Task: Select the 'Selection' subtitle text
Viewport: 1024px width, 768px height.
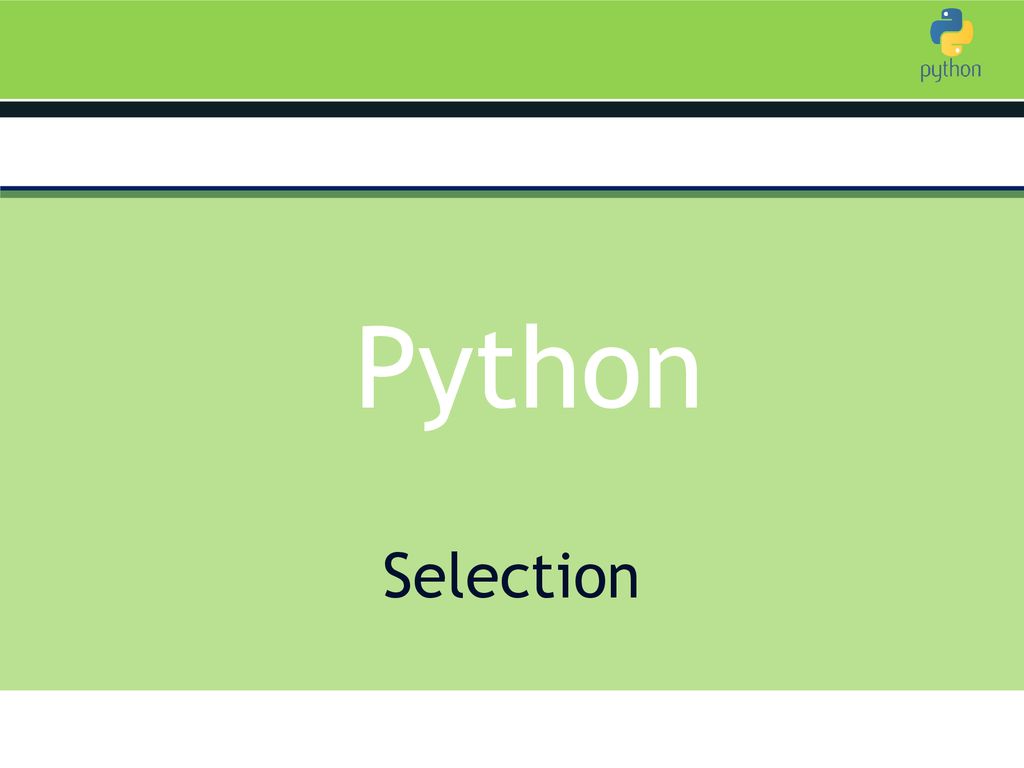Action: (x=511, y=575)
